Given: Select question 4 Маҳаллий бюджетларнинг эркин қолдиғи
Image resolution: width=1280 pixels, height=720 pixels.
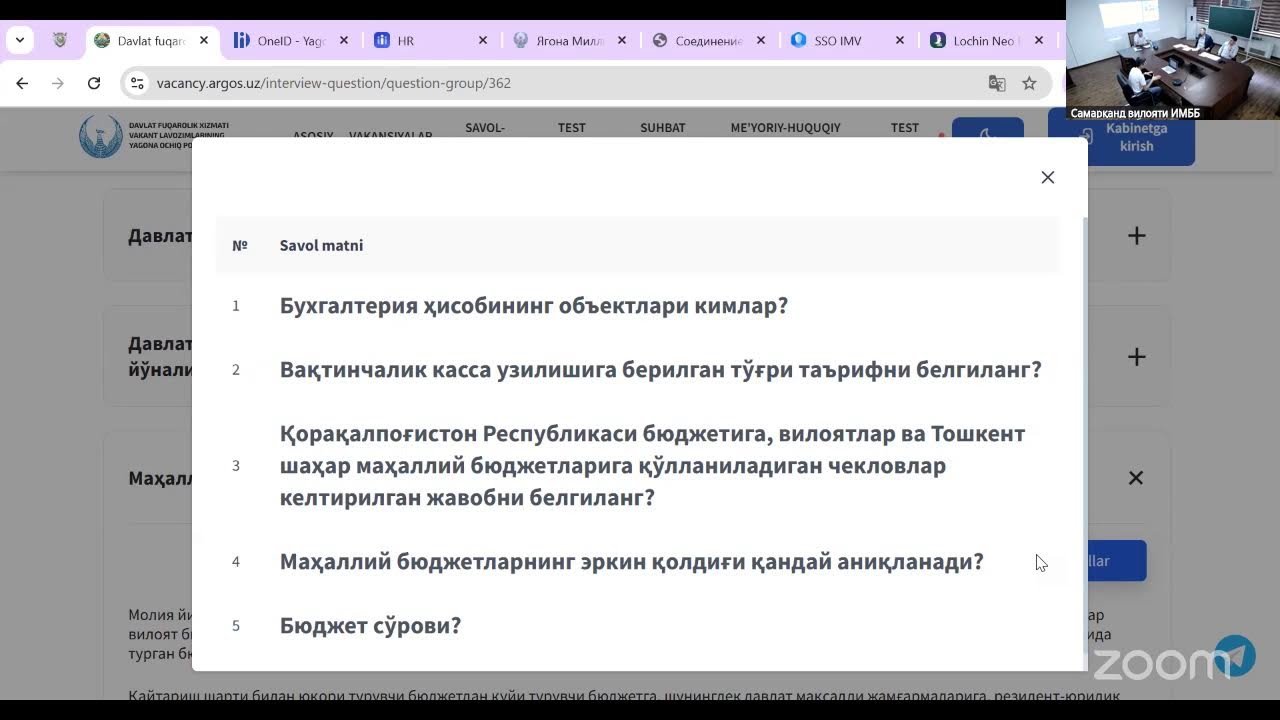Looking at the screenshot, I should 632,562.
